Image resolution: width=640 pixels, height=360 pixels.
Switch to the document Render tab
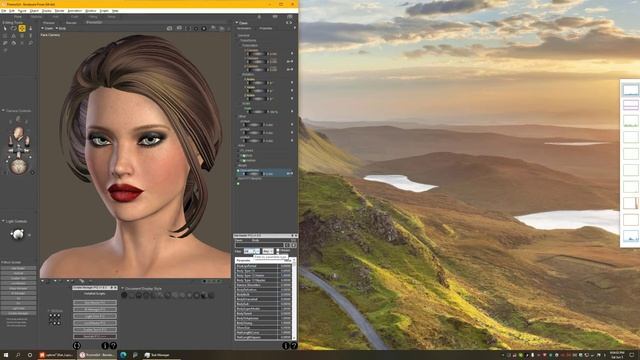(71, 22)
